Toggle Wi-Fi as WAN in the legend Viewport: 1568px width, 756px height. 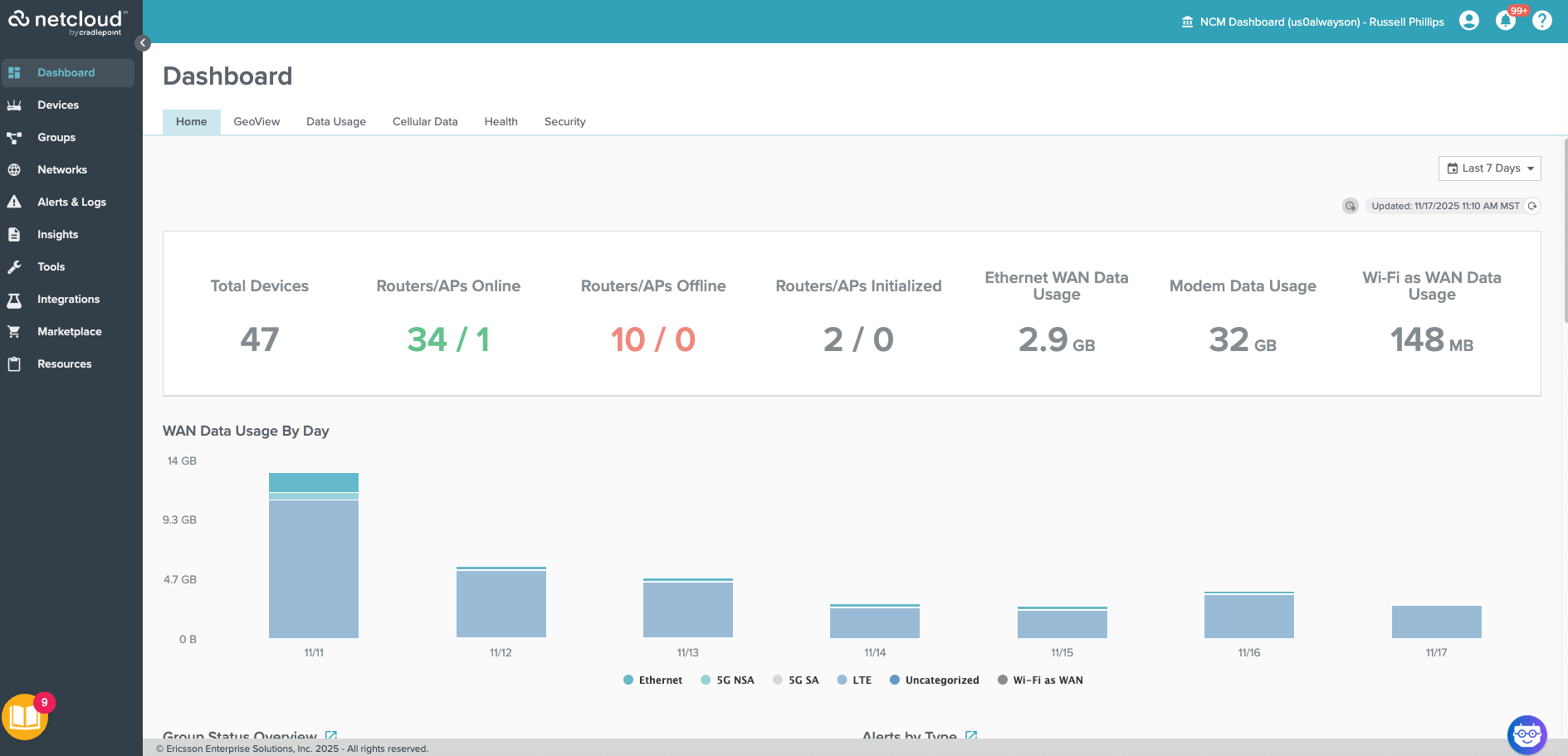pos(1041,680)
